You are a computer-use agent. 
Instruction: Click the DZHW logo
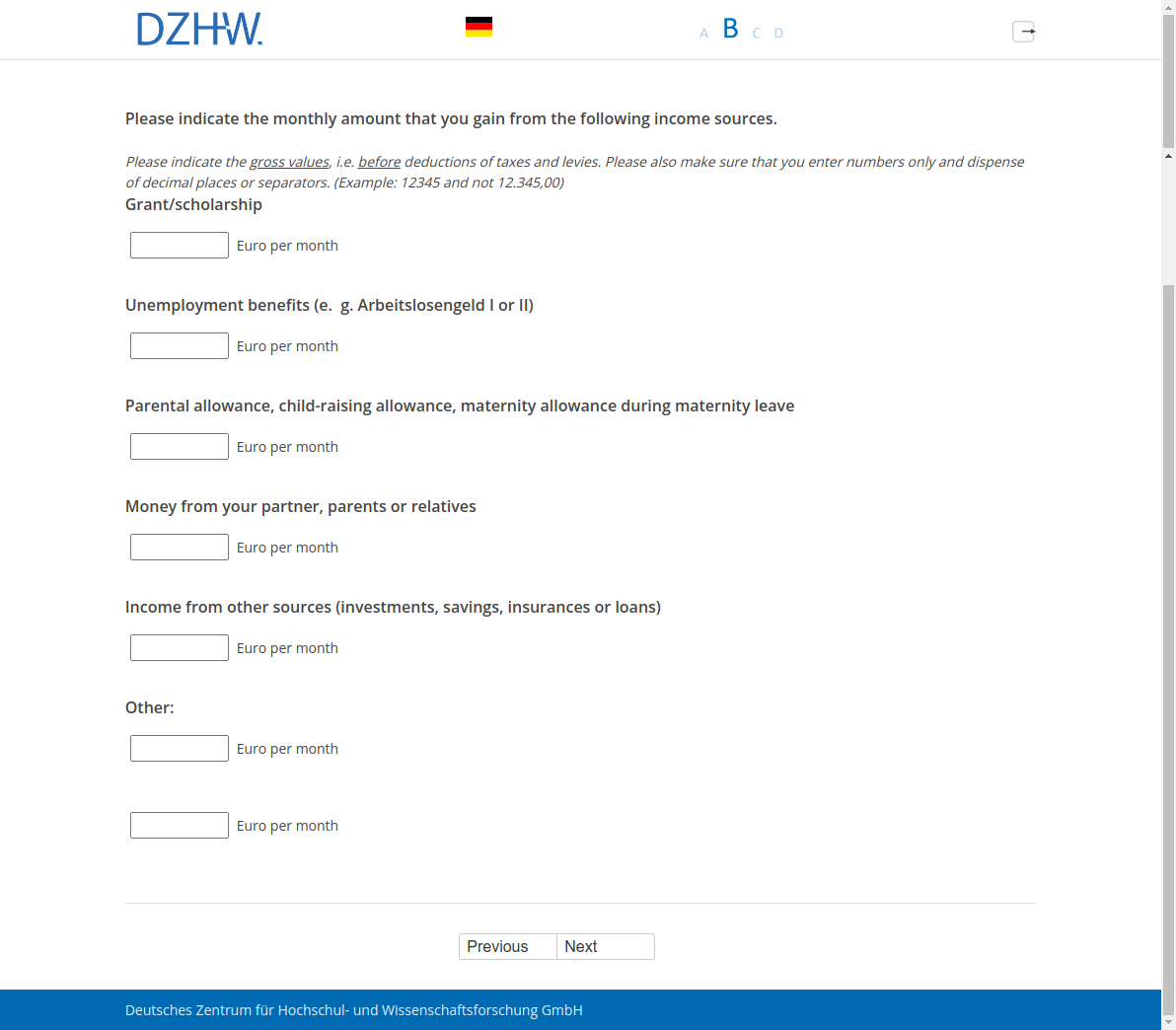coord(199,30)
